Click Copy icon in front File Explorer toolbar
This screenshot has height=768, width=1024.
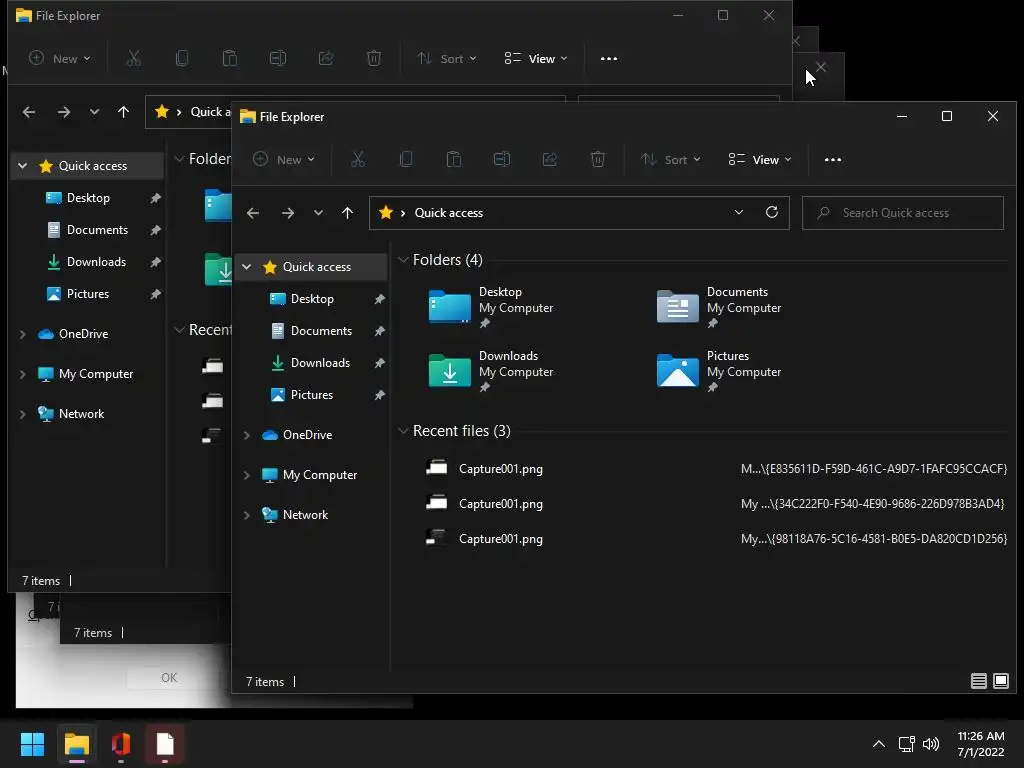tap(406, 159)
